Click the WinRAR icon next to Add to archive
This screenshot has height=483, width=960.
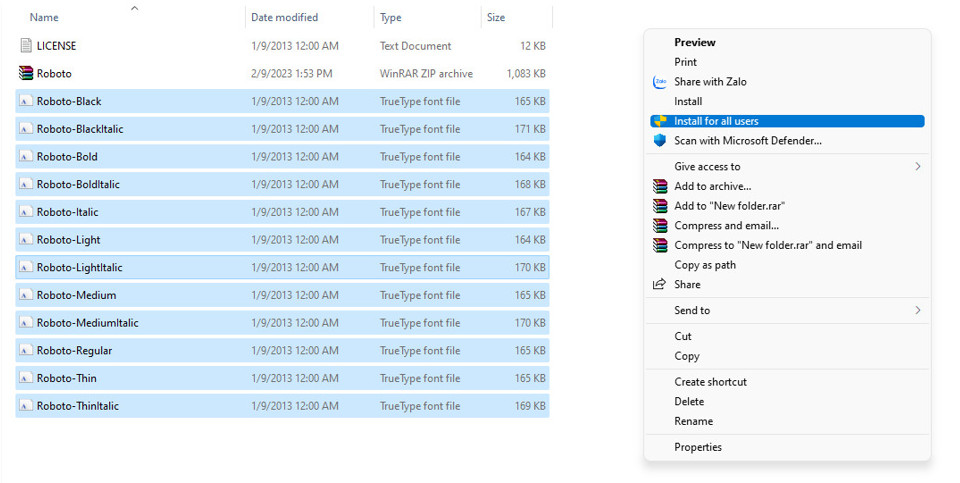coord(659,186)
